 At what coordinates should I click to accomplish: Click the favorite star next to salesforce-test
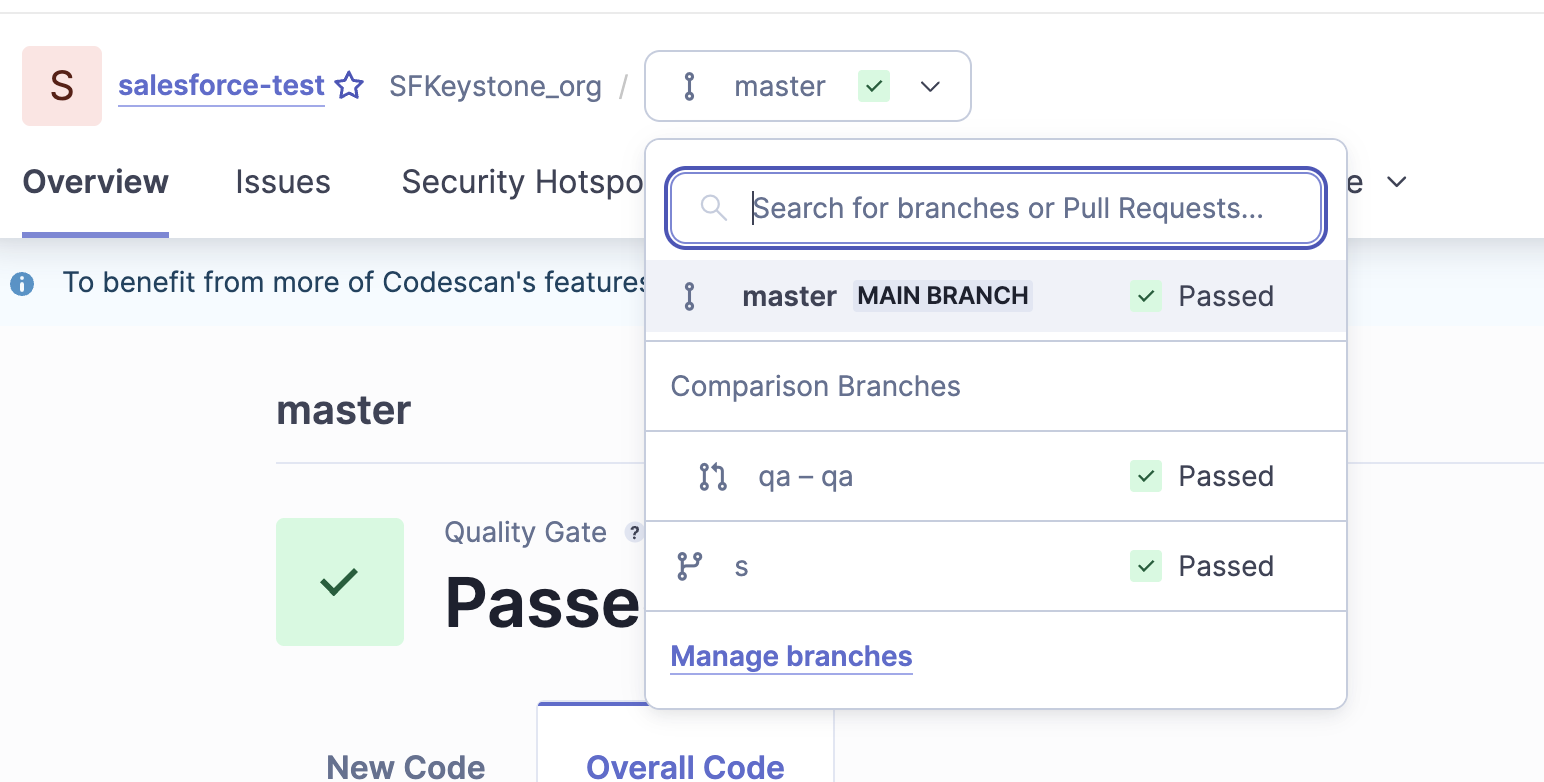[349, 86]
